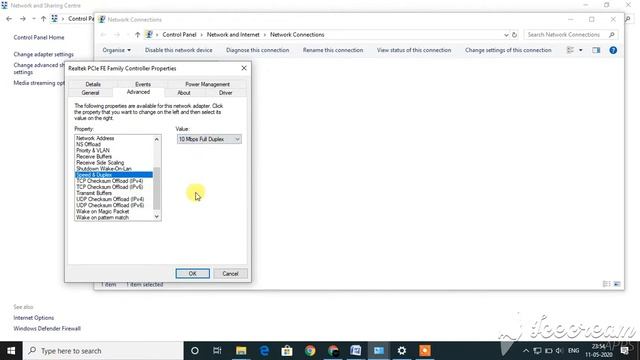The image size is (640, 360).
Task: Select Wake on pattern match property
Action: [102, 218]
